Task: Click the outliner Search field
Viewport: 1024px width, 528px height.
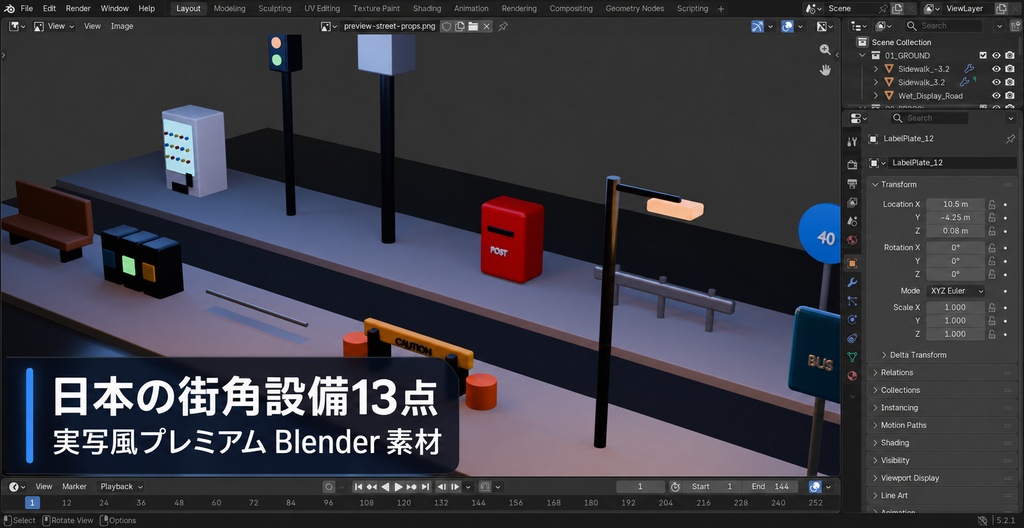Action: 943,26
